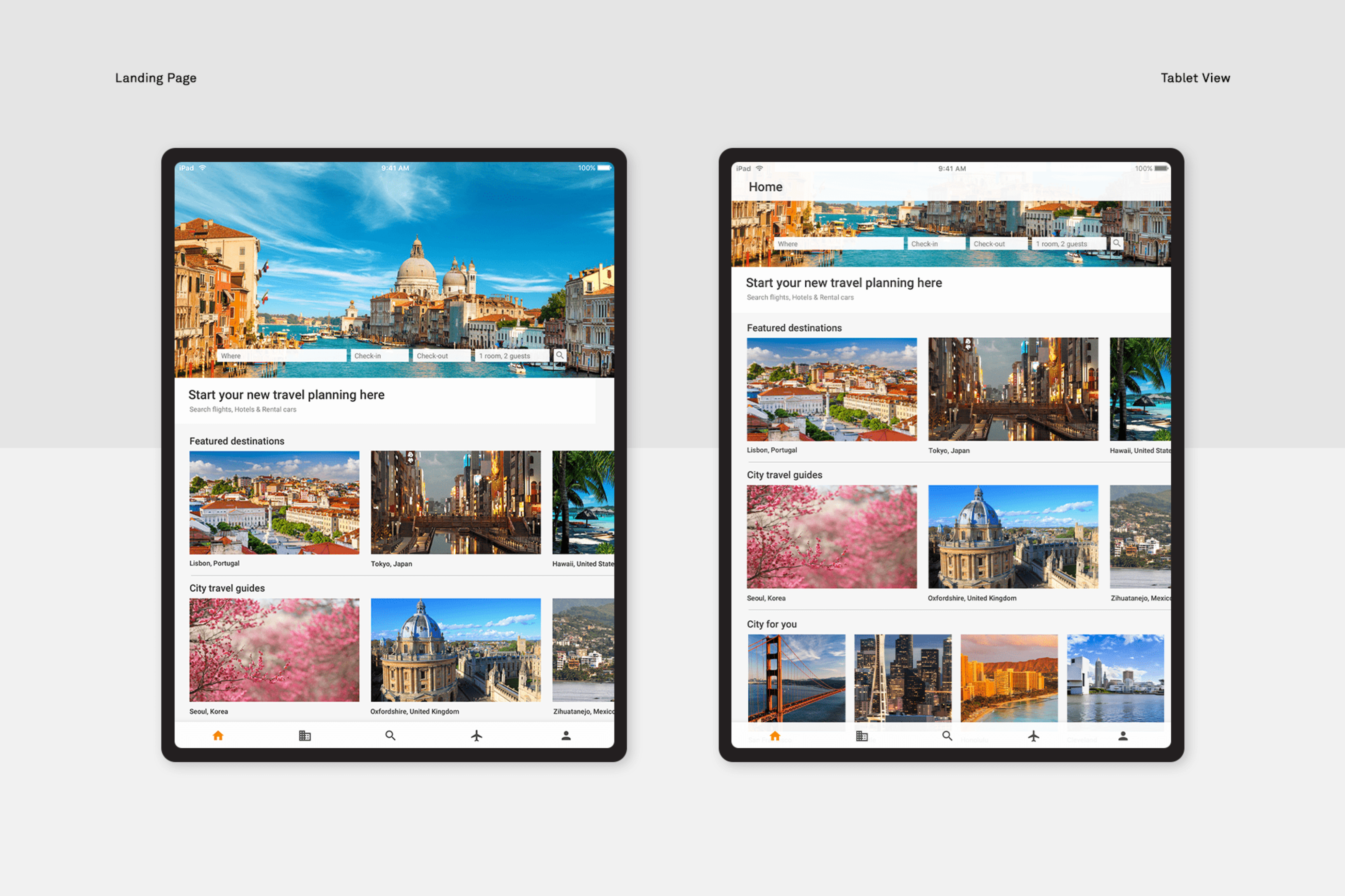Open profile icon in right tablet's bottom bar
1345x896 pixels.
coord(1123,736)
